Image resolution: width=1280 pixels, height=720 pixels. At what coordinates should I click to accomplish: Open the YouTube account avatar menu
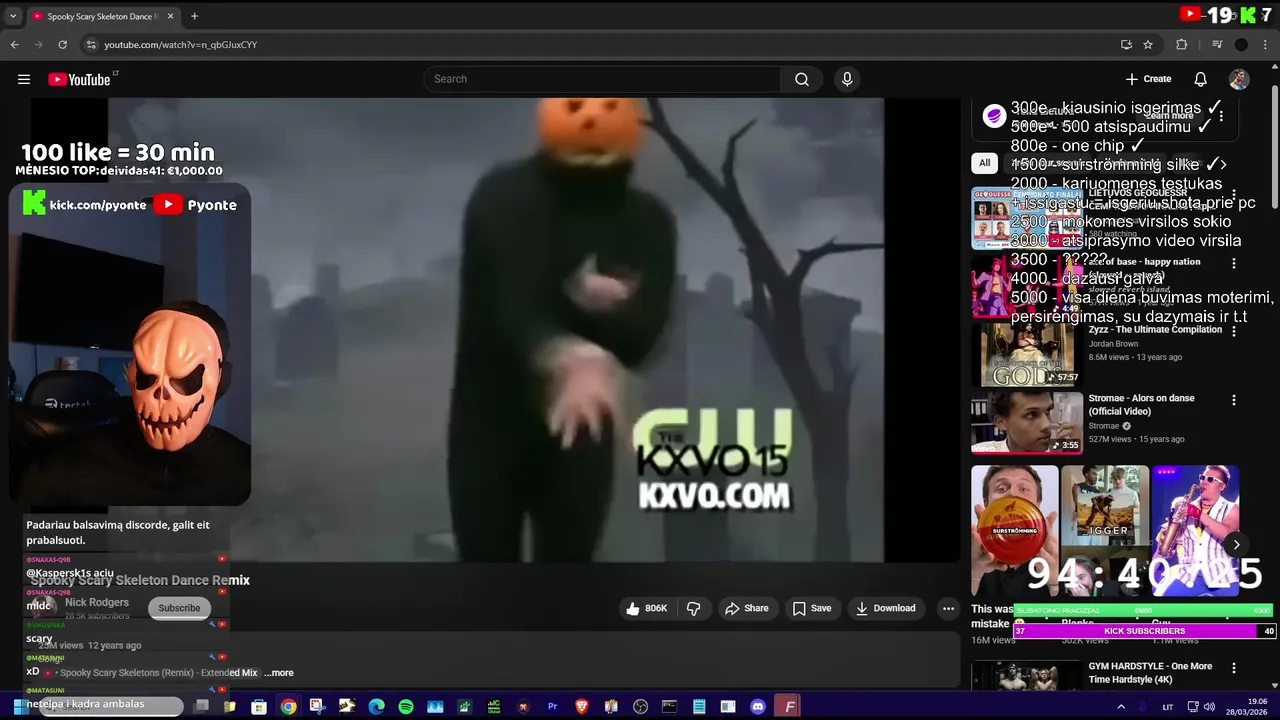[x=1239, y=79]
